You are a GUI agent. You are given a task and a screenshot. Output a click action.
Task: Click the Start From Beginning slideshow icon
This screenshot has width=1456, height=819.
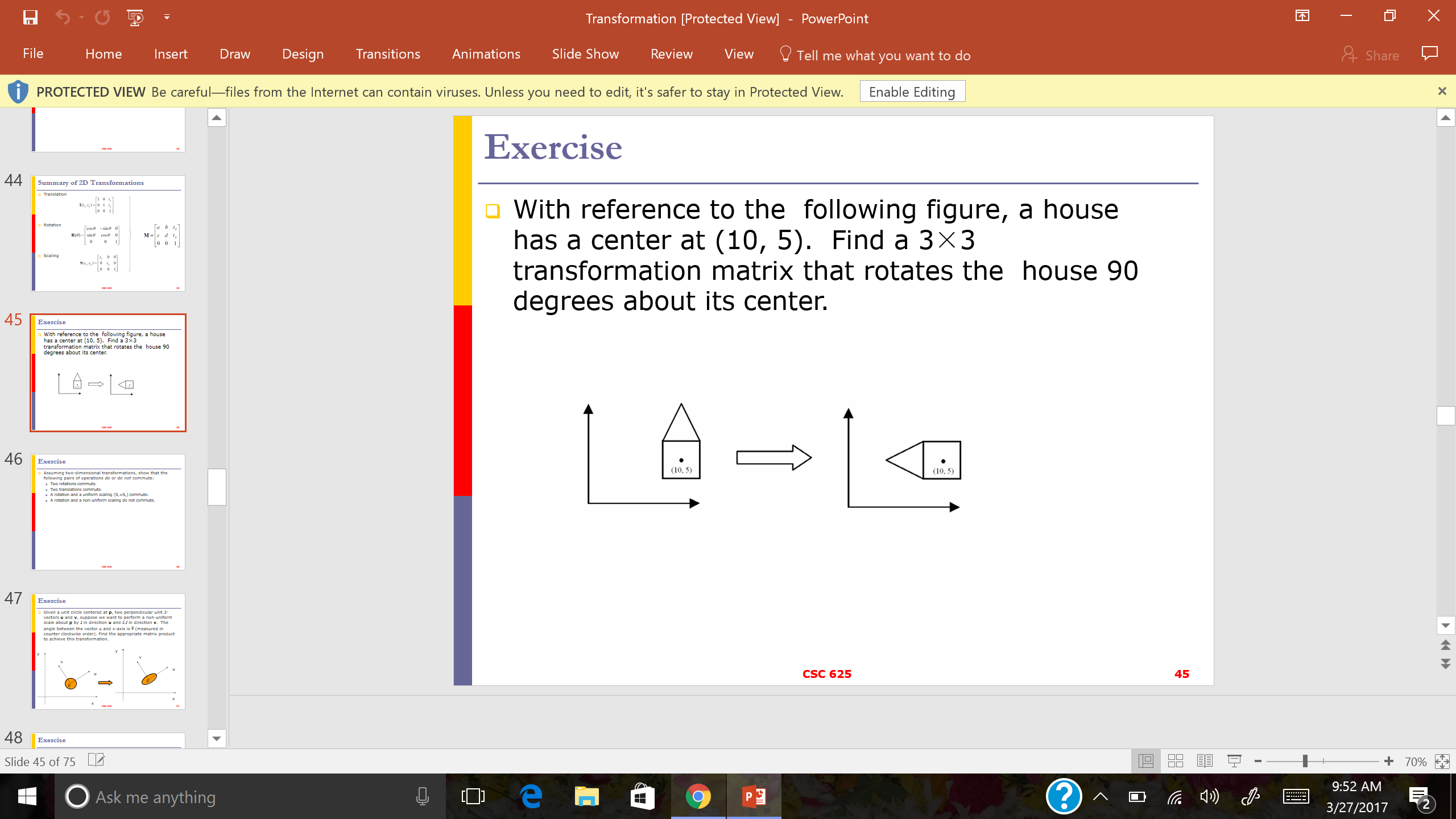click(x=135, y=18)
